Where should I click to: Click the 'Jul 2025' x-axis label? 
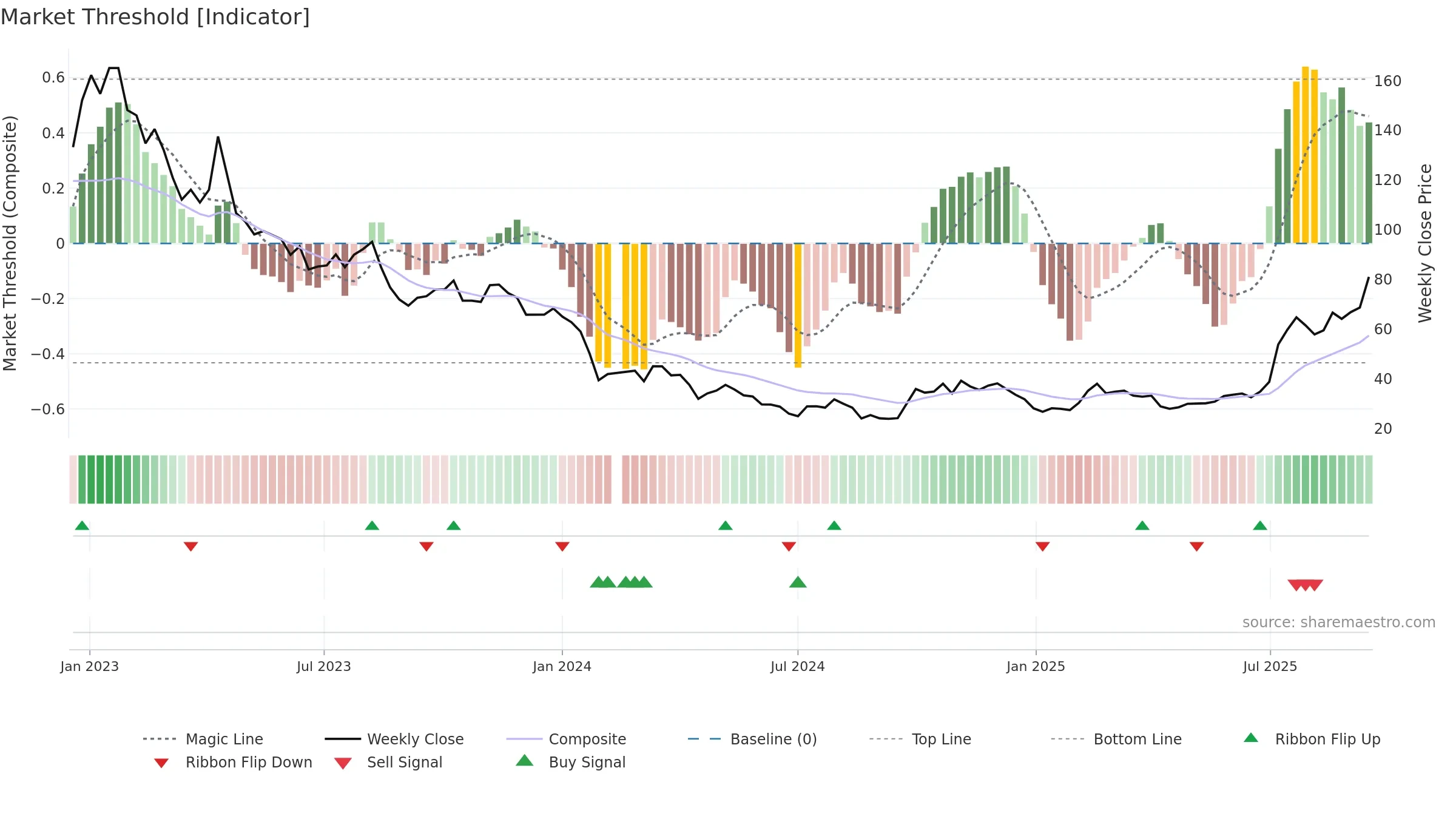pyautogui.click(x=1270, y=666)
